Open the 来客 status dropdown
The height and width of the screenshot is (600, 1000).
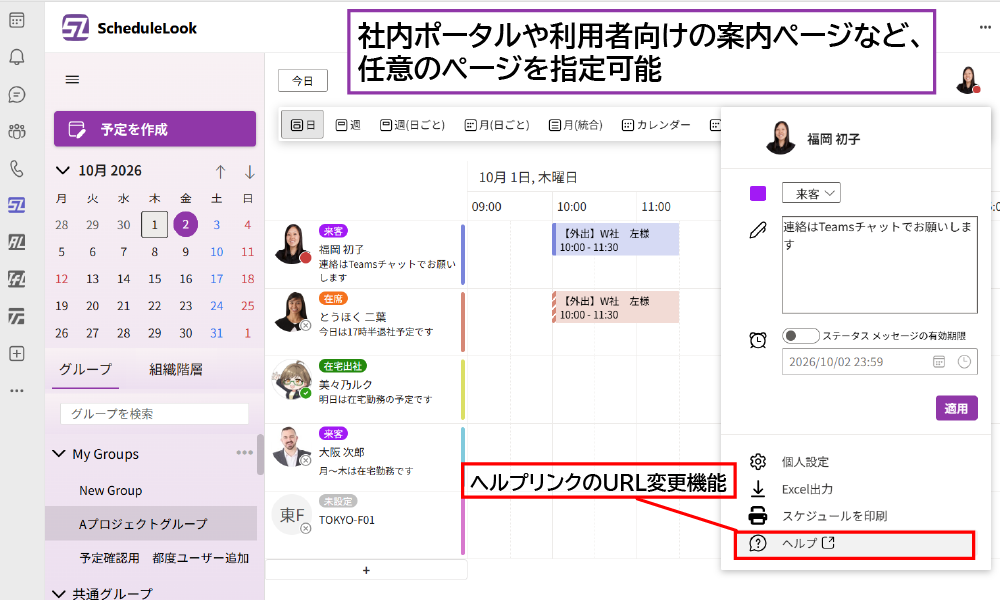811,193
